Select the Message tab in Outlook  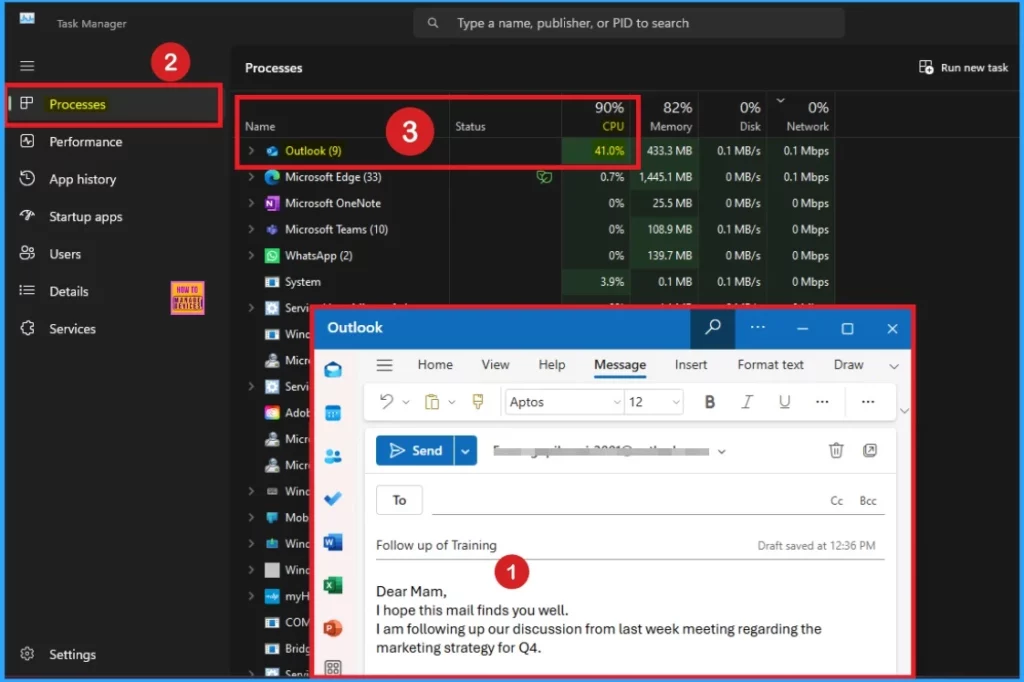[620, 365]
